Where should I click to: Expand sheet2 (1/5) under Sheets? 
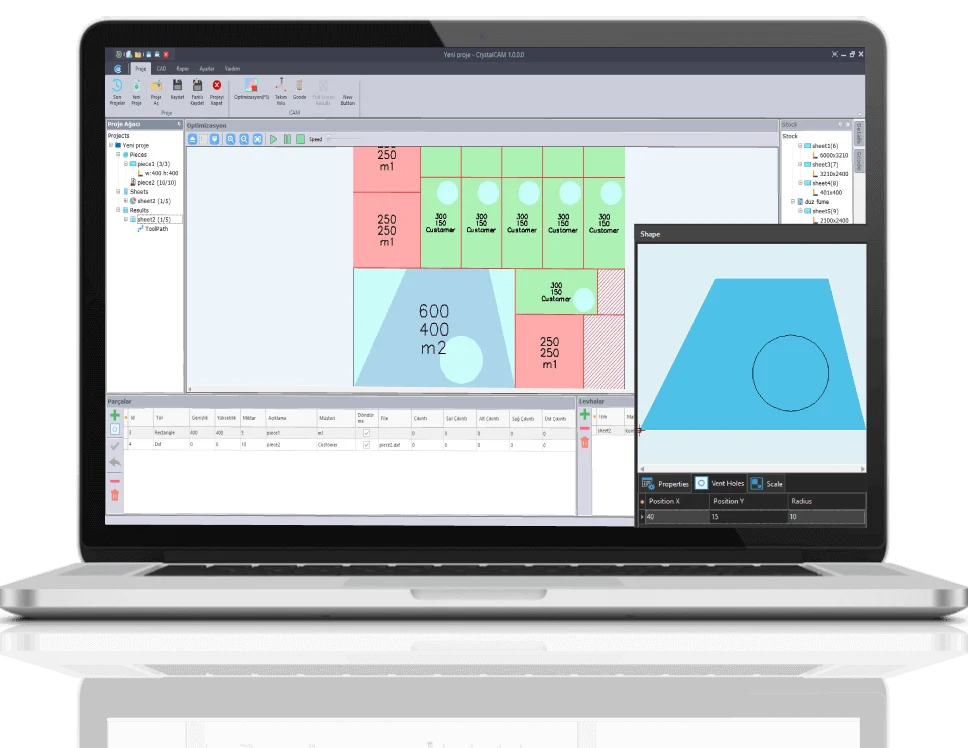125,201
